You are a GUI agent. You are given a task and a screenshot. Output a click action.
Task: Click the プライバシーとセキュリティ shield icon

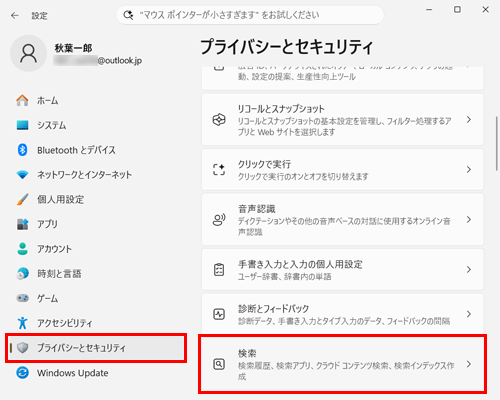[x=22, y=348]
